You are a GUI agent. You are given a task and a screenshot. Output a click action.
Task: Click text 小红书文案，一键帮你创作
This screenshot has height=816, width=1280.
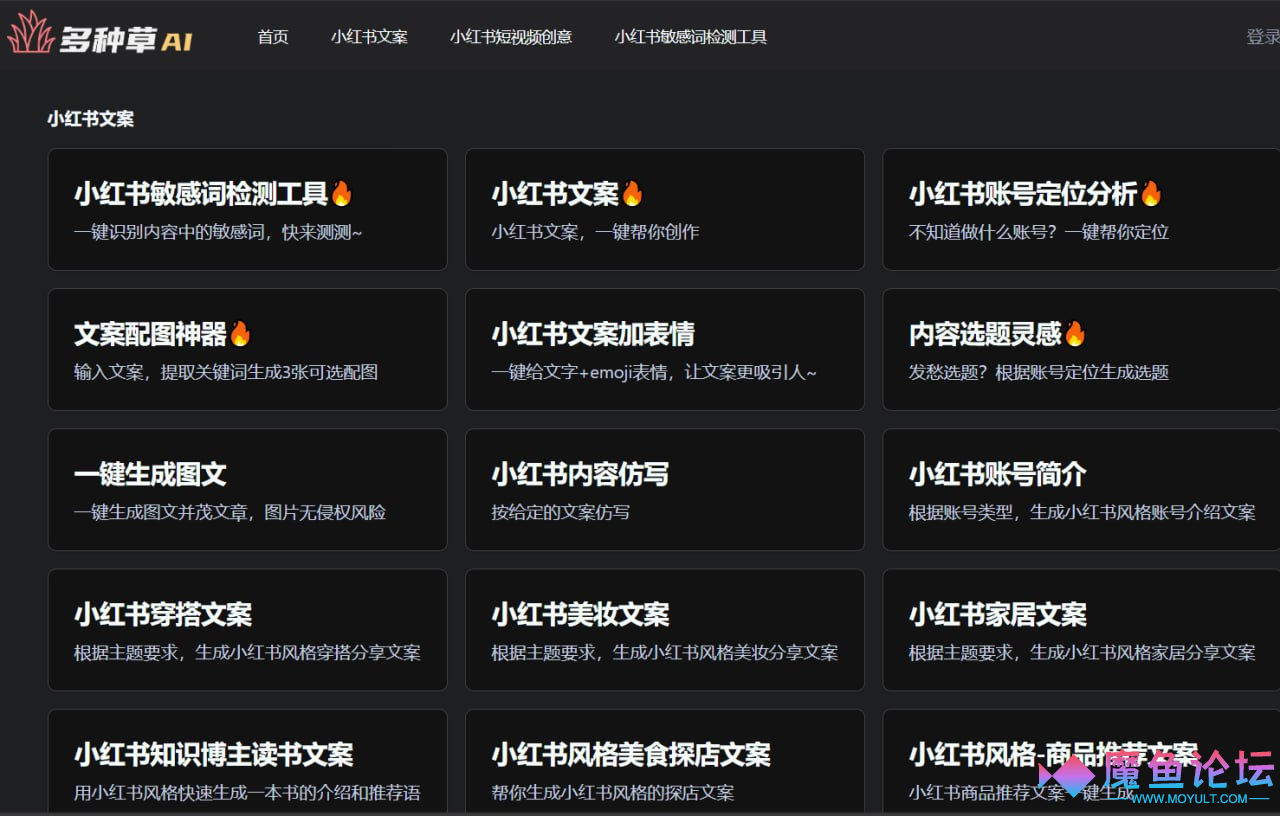[x=595, y=232]
